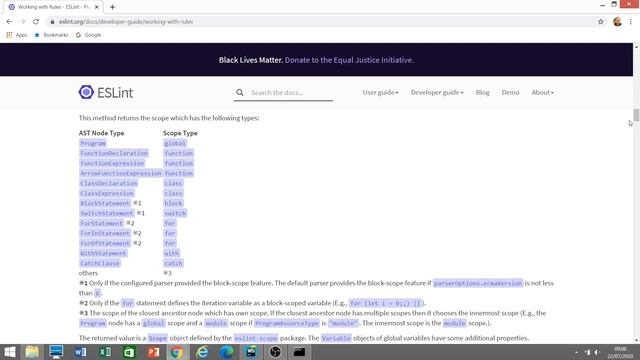The width and height of the screenshot is (640, 360).
Task: Click the AST Node Type column header
Action: pyautogui.click(x=101, y=133)
